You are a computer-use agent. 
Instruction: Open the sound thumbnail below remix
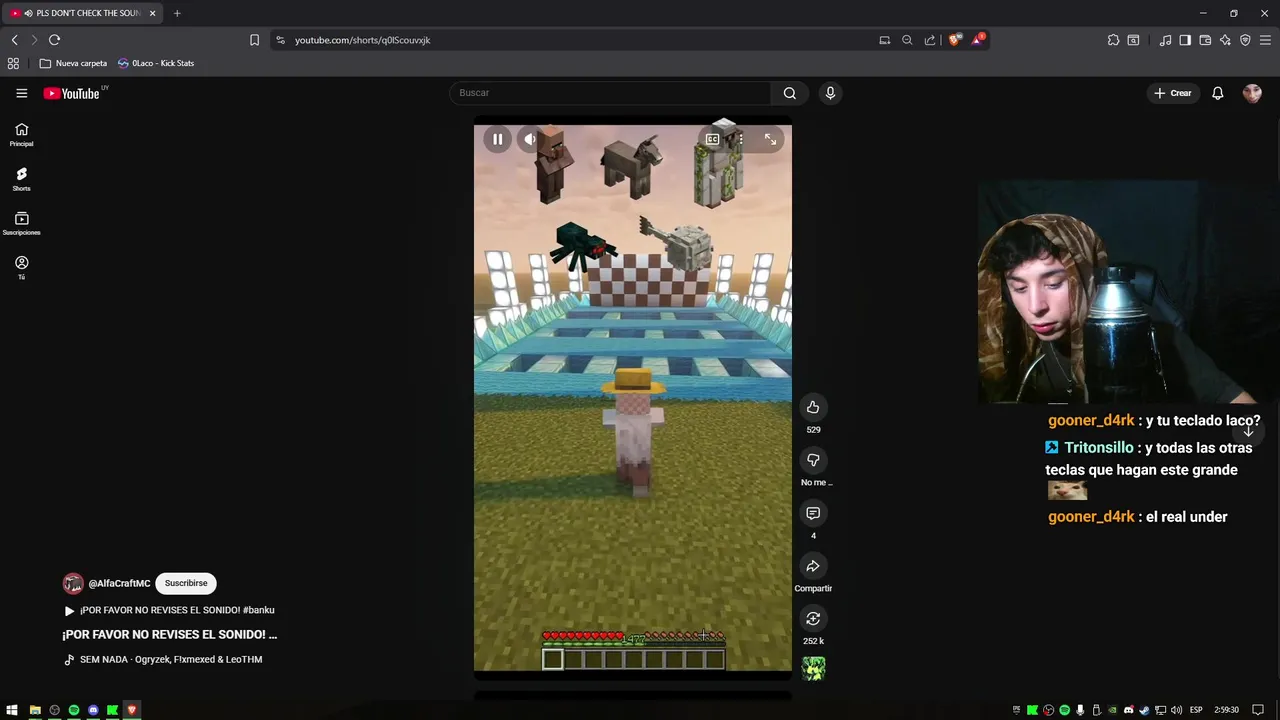tap(813, 669)
